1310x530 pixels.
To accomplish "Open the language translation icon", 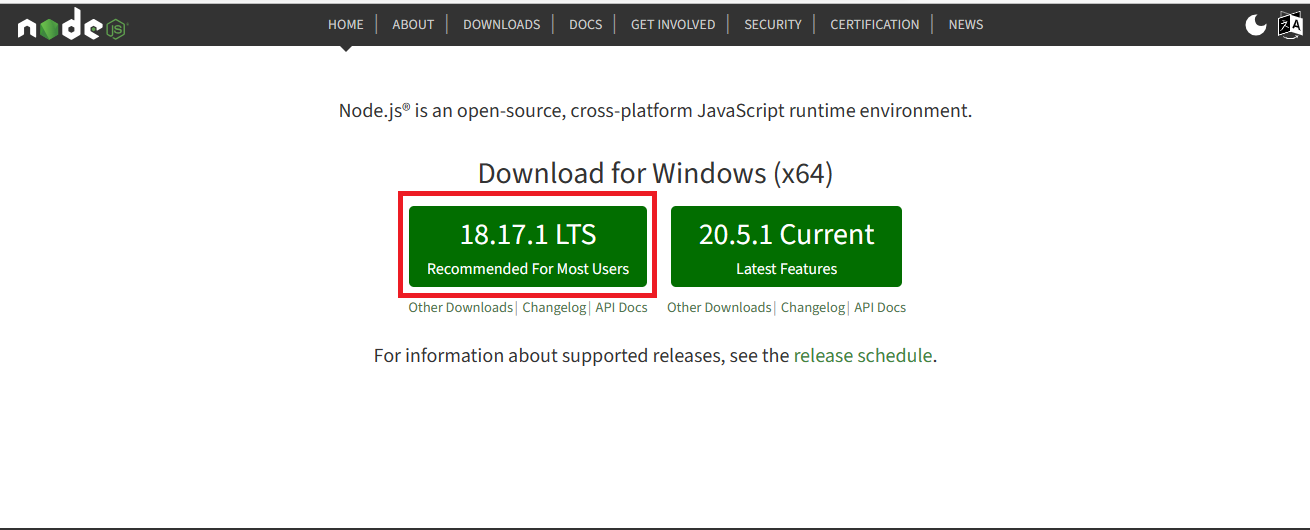I will click(1290, 25).
